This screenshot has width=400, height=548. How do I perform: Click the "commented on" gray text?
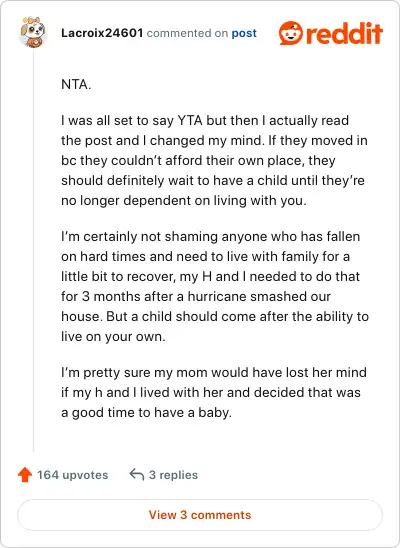pos(187,33)
